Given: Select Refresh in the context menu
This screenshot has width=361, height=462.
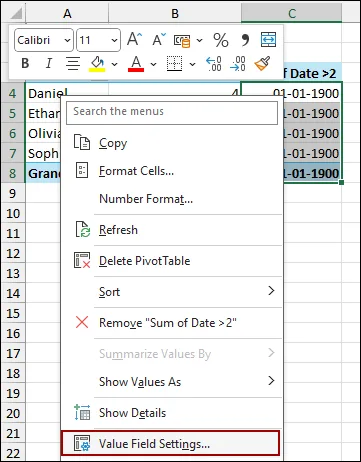Looking at the screenshot, I should tap(172, 230).
